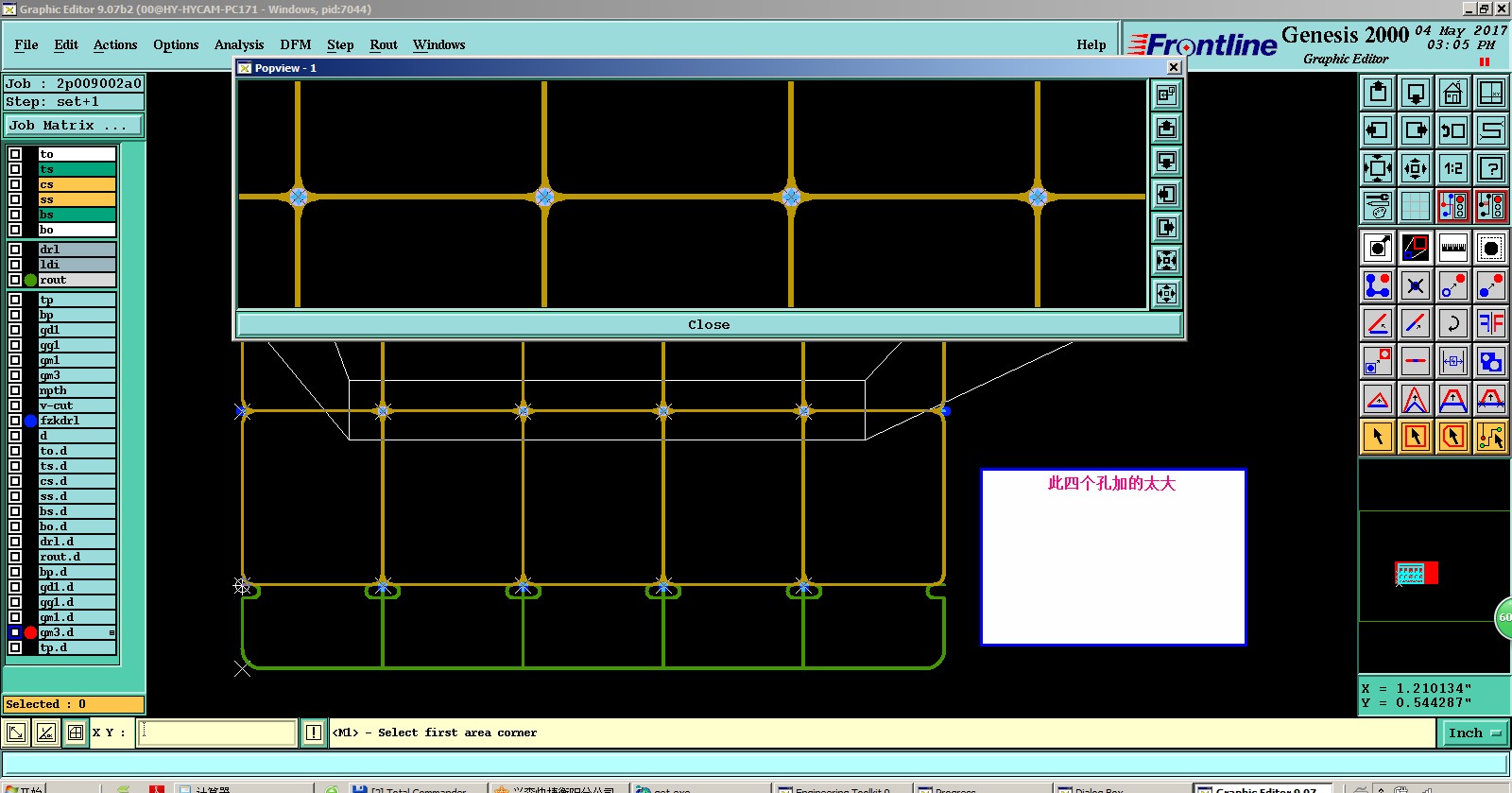This screenshot has height=793, width=1512.
Task: Click the pan down view icon
Action: pyautogui.click(x=1416, y=93)
